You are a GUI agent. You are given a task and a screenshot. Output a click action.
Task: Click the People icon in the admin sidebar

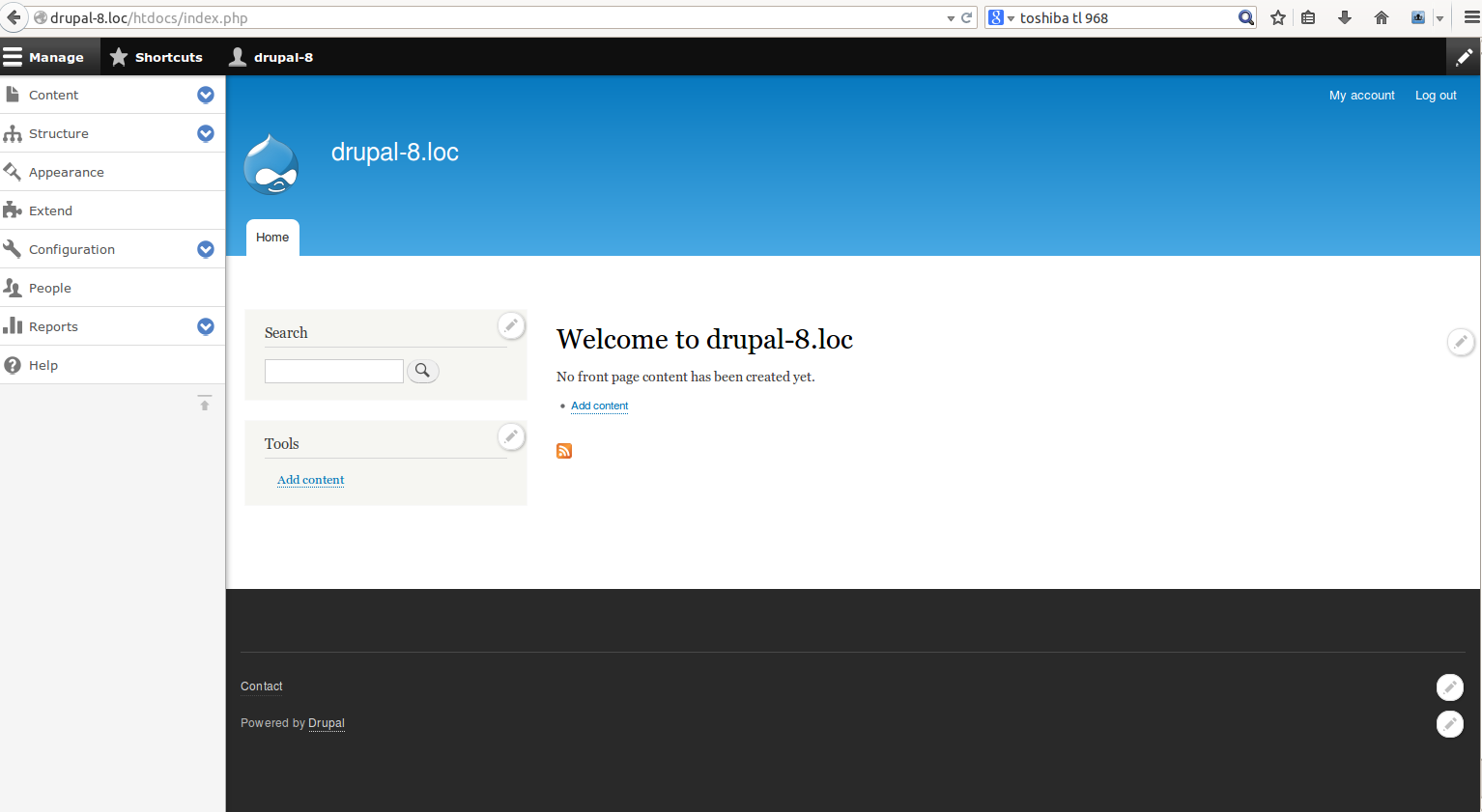[x=14, y=287]
